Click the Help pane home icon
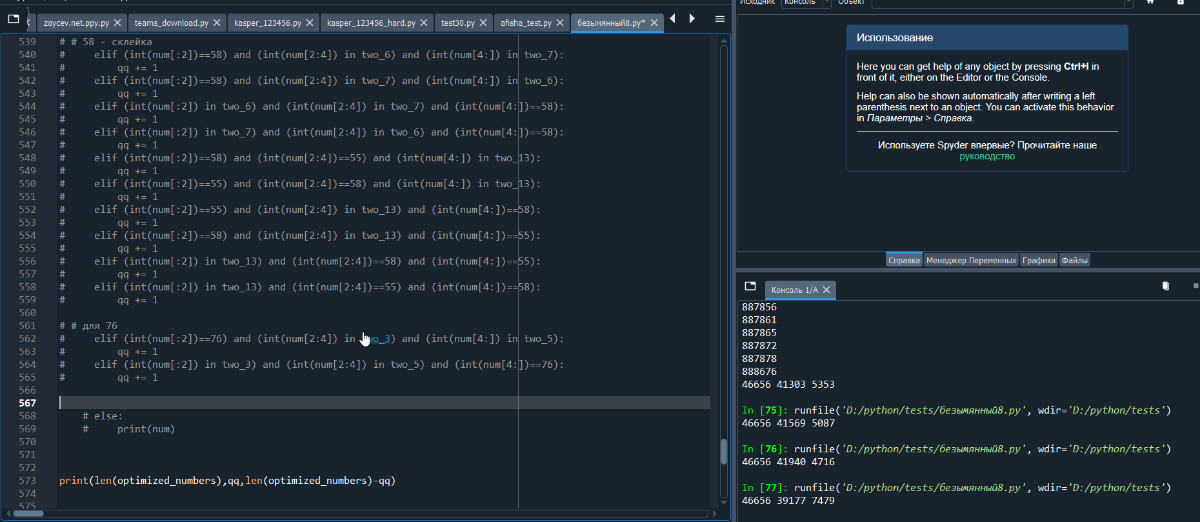 (1151, 3)
